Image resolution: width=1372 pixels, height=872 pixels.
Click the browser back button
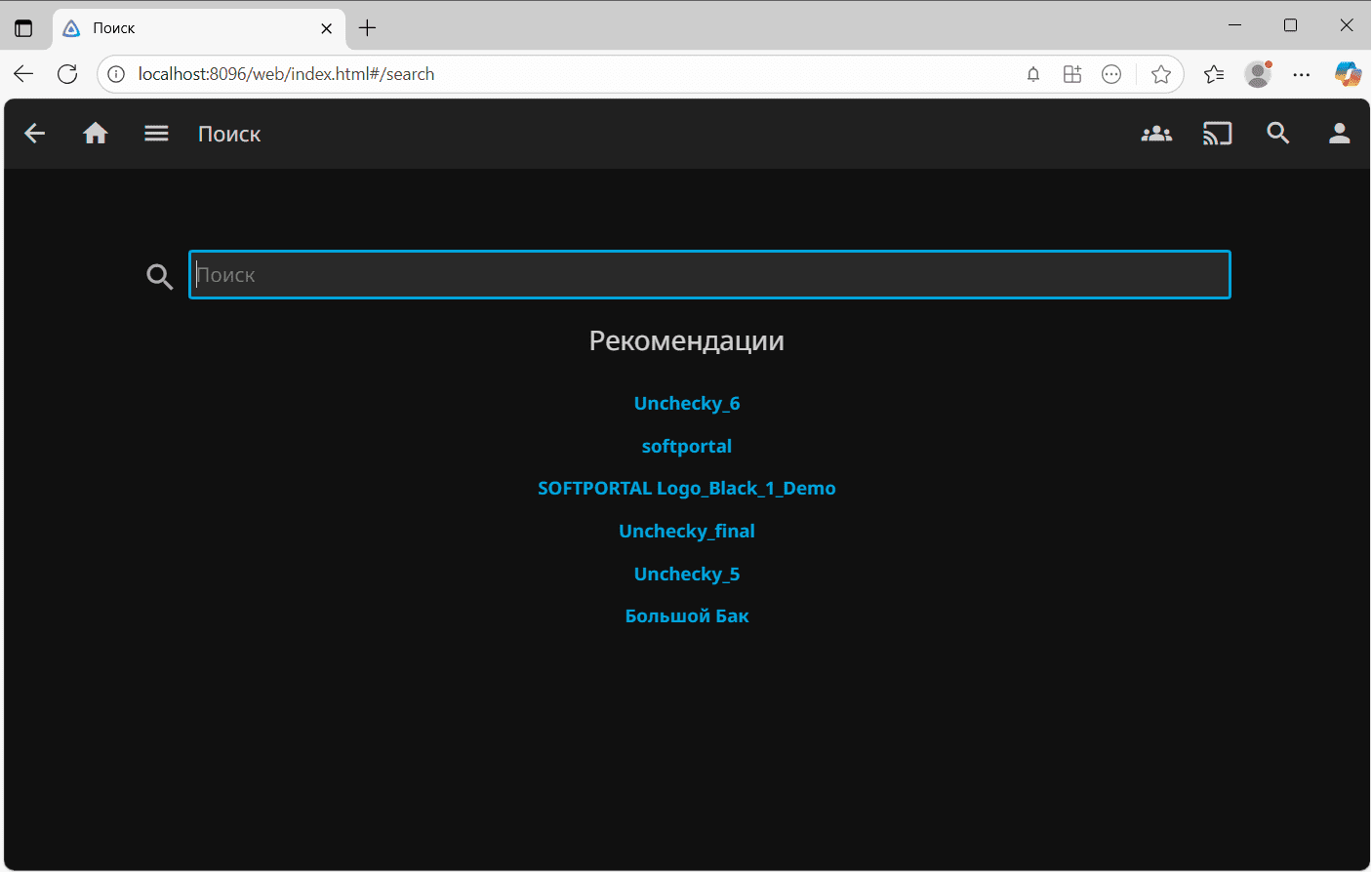tap(23, 74)
